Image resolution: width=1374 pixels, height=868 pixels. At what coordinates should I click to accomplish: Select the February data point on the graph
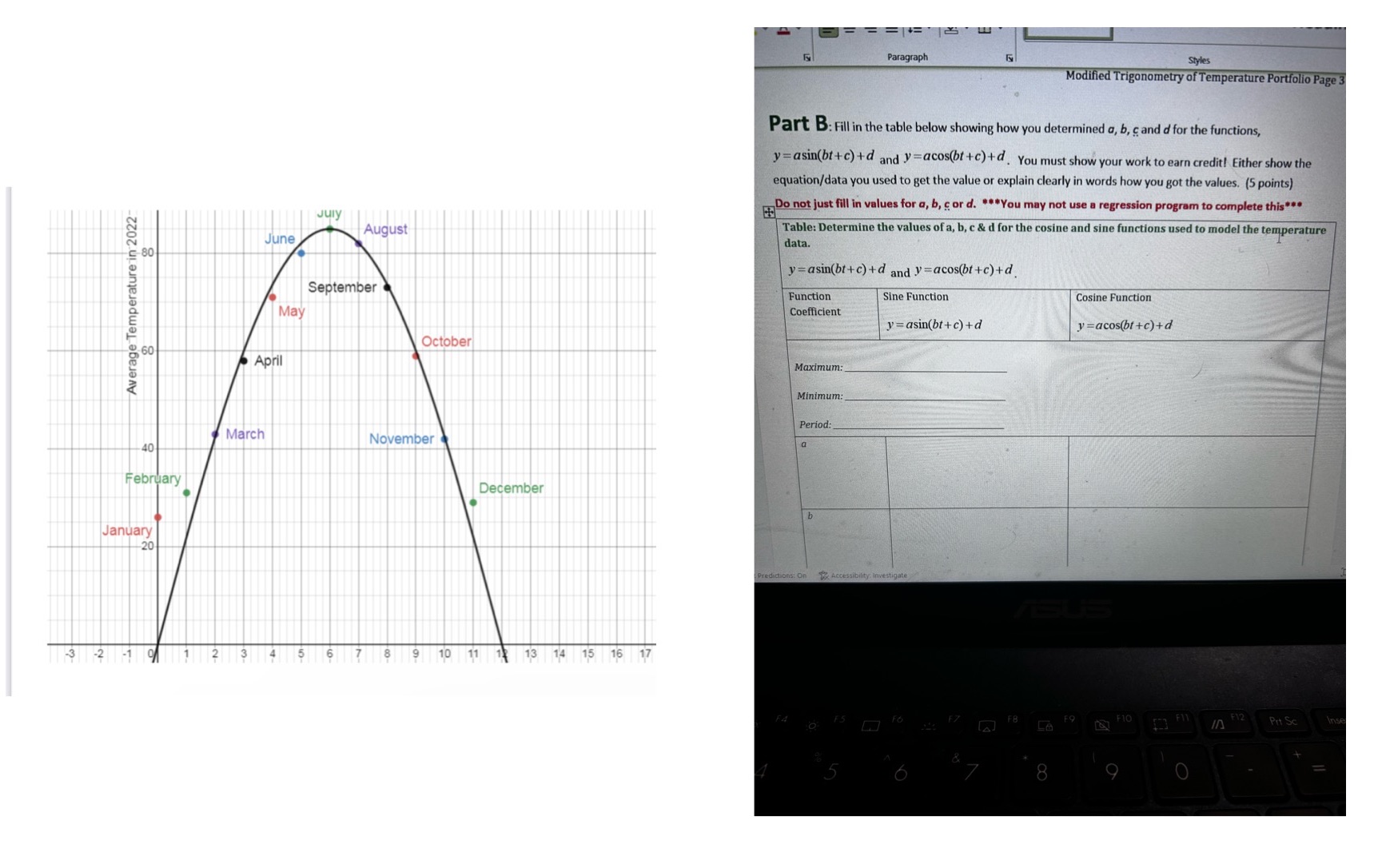click(186, 493)
